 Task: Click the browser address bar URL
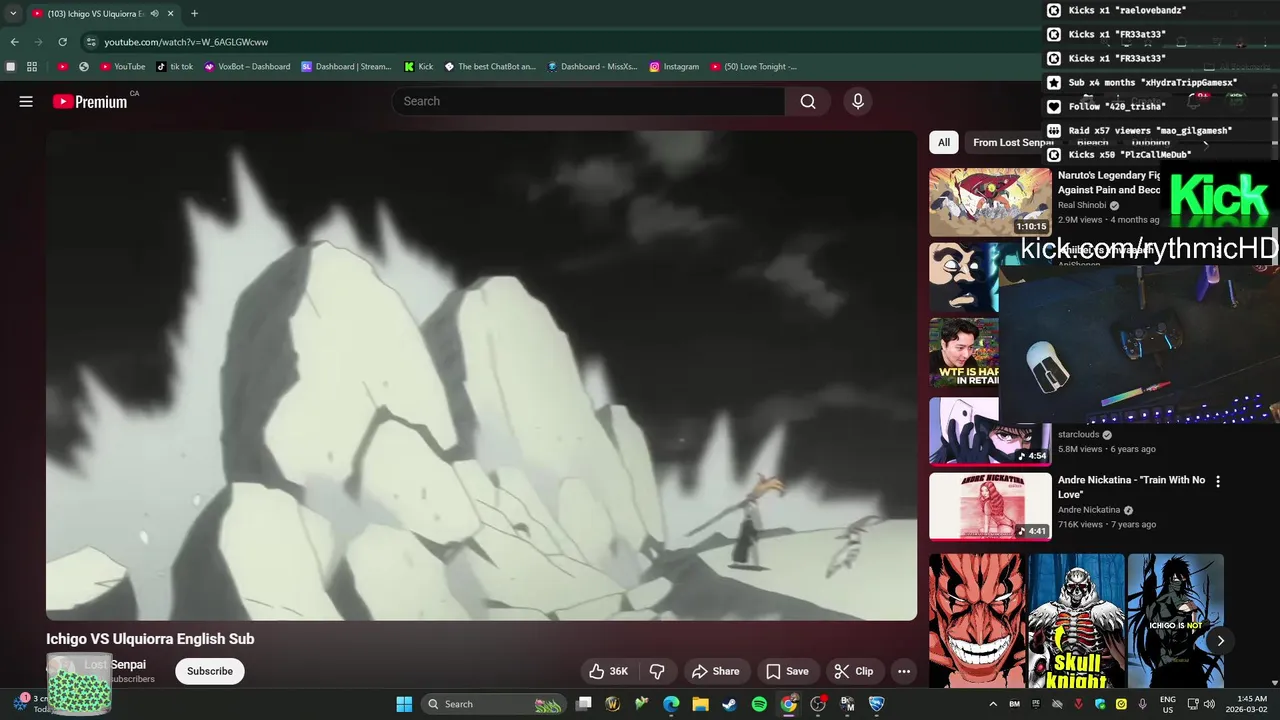pyautogui.click(x=186, y=42)
